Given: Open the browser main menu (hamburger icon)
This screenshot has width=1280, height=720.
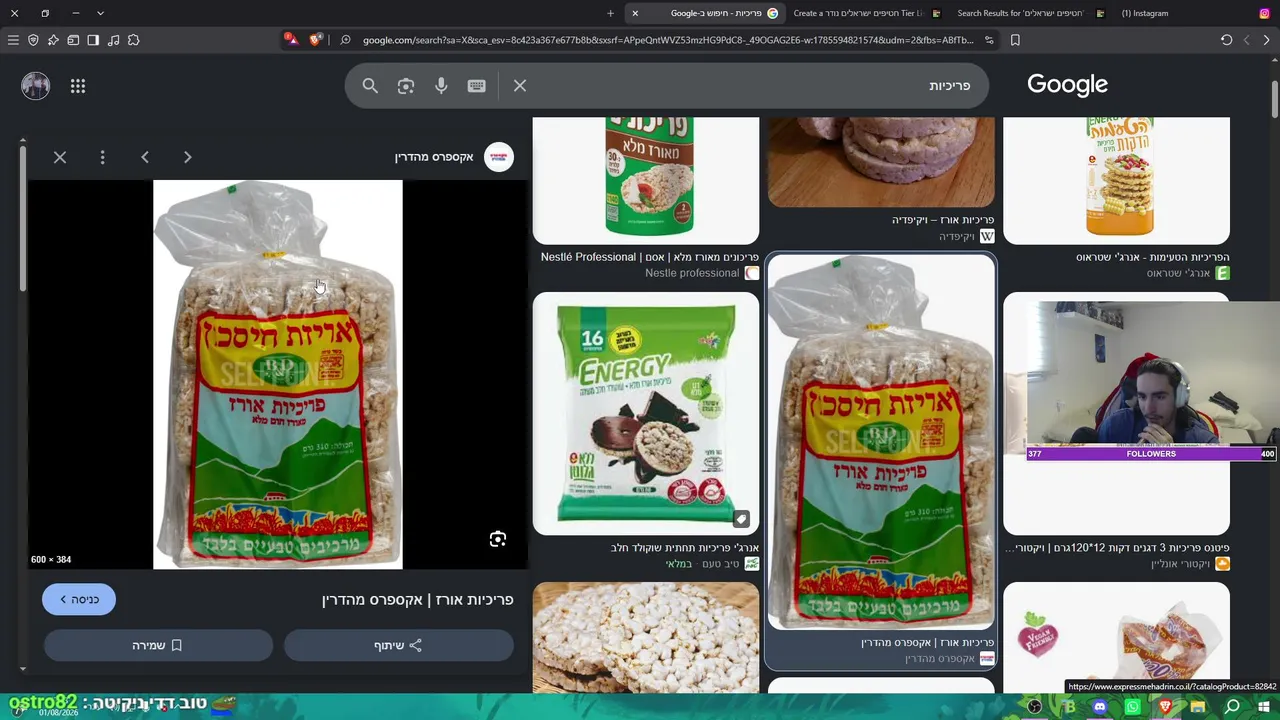Looking at the screenshot, I should [x=13, y=40].
